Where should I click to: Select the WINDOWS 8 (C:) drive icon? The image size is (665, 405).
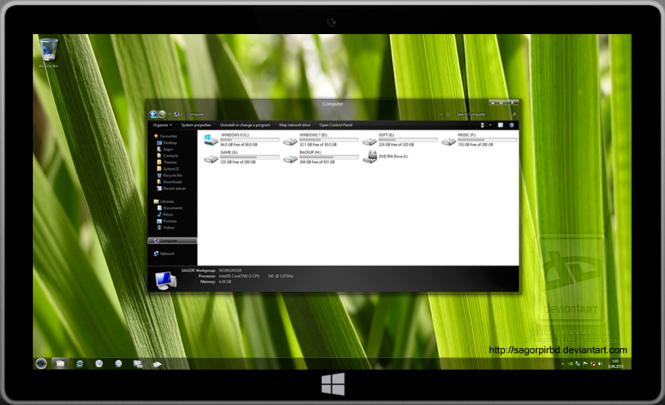[x=211, y=140]
